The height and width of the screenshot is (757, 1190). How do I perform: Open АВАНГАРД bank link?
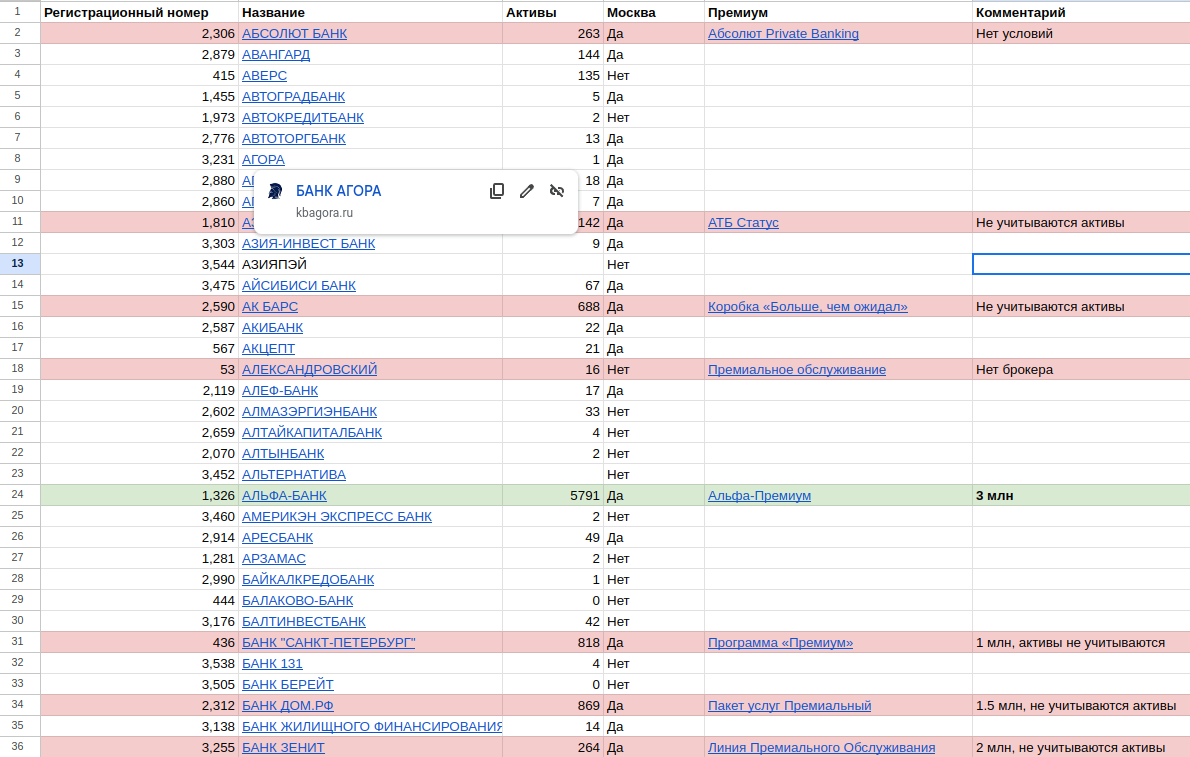tap(275, 55)
